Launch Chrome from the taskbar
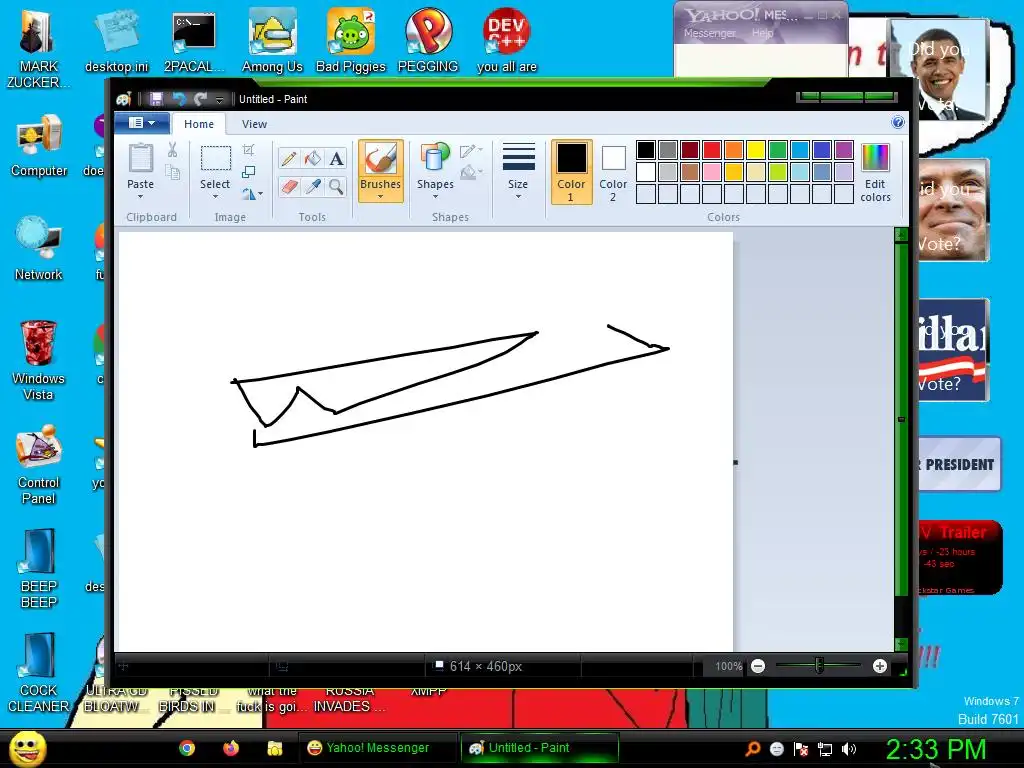This screenshot has width=1024, height=768. (187, 748)
